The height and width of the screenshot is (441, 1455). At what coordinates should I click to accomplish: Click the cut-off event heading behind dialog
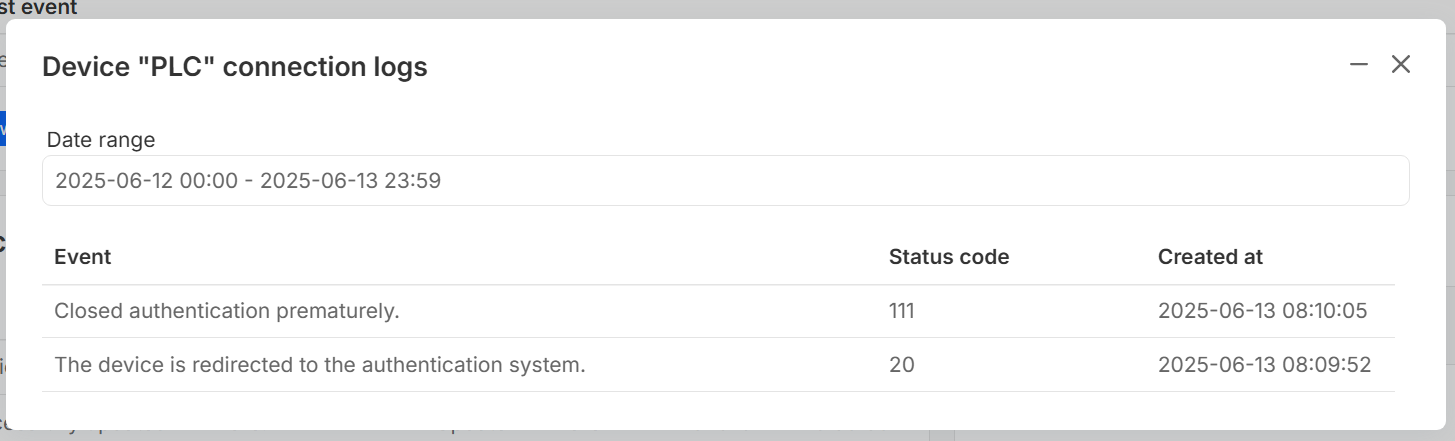[x=39, y=8]
